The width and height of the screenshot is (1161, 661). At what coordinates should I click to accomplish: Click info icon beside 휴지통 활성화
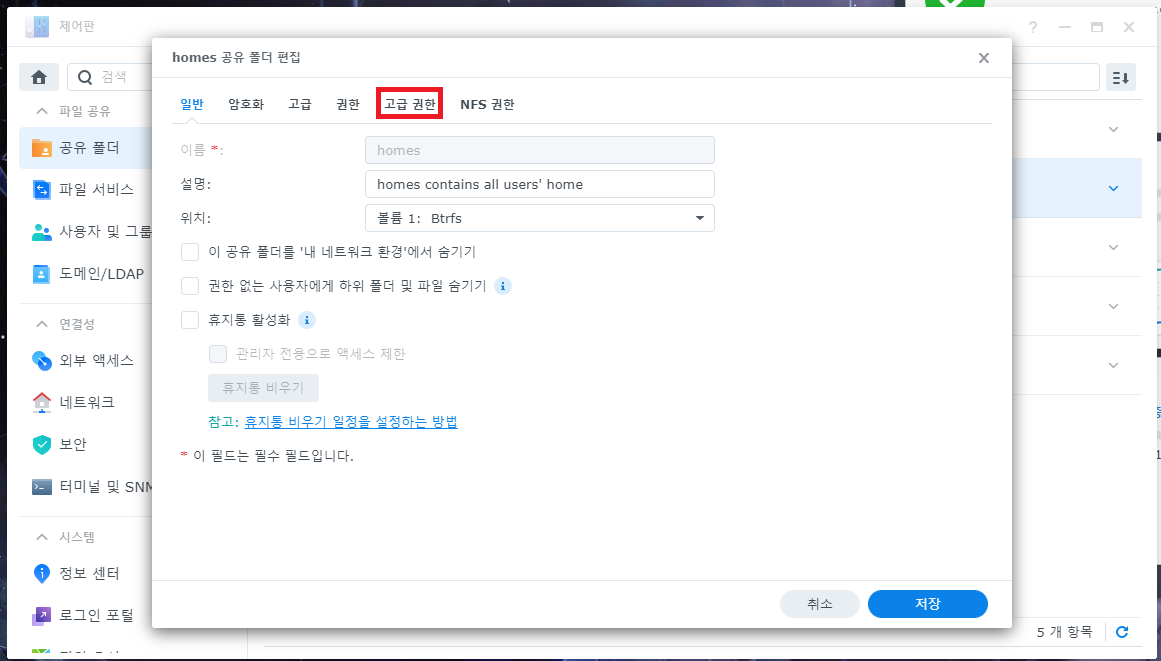307,320
